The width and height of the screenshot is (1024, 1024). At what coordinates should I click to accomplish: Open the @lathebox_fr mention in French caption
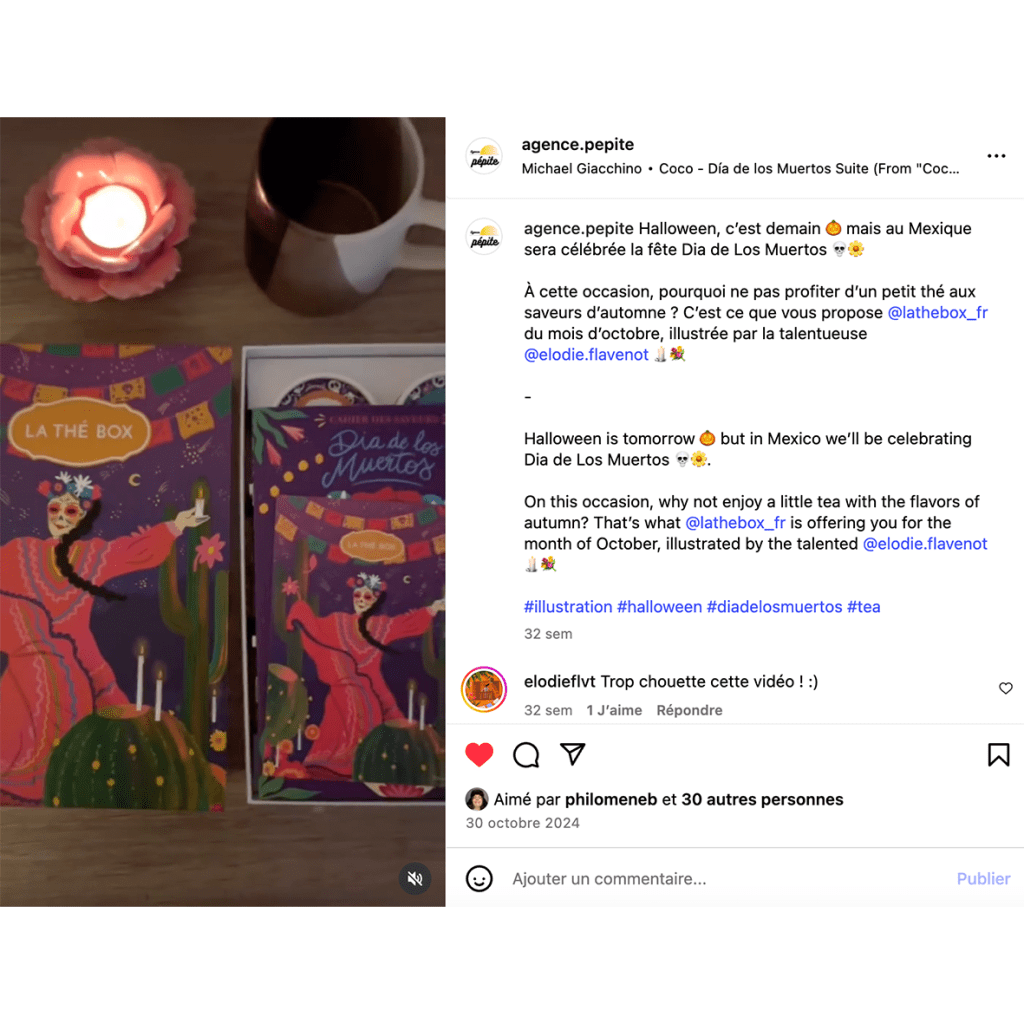click(937, 312)
